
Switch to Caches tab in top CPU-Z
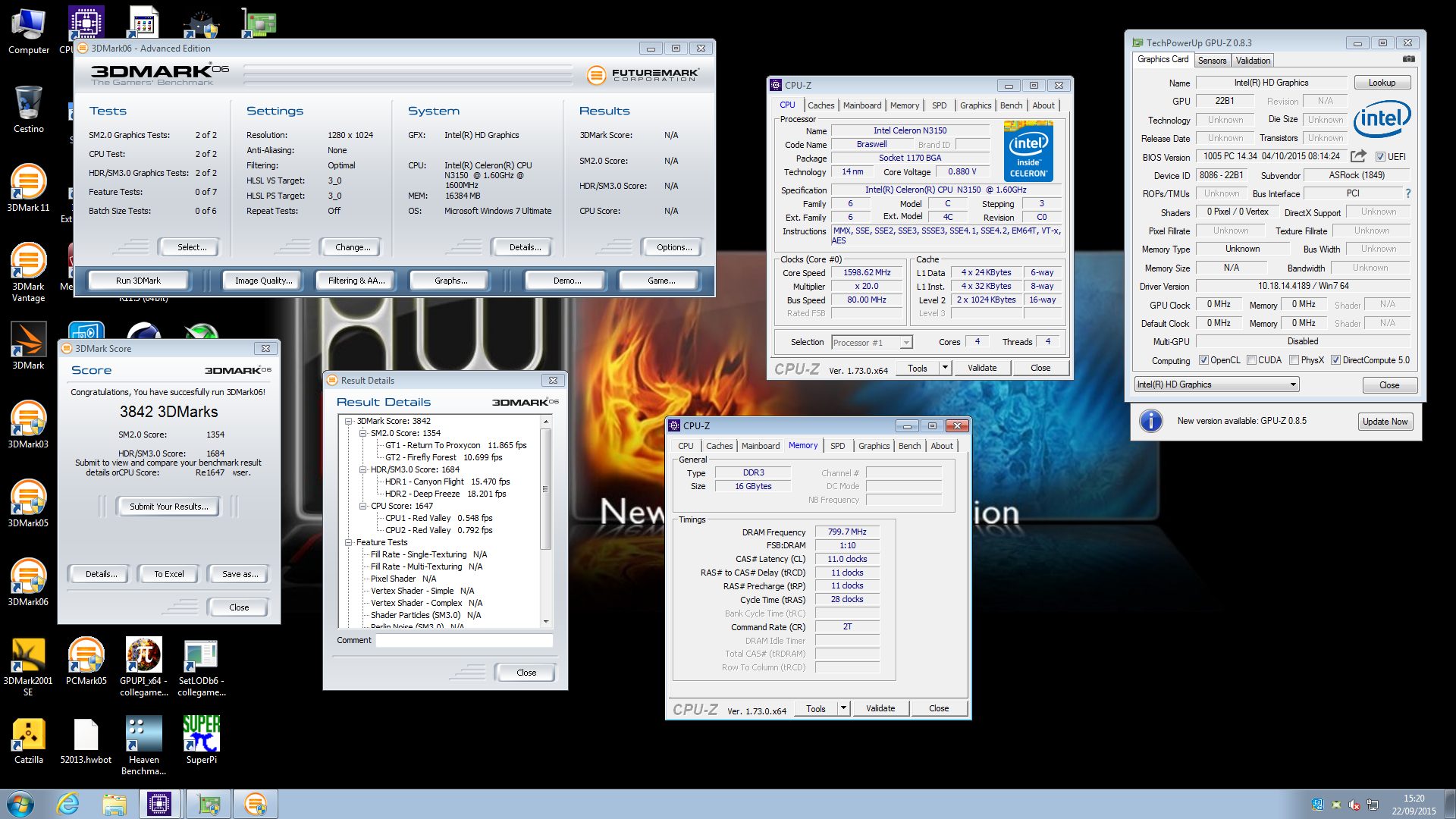click(x=821, y=105)
